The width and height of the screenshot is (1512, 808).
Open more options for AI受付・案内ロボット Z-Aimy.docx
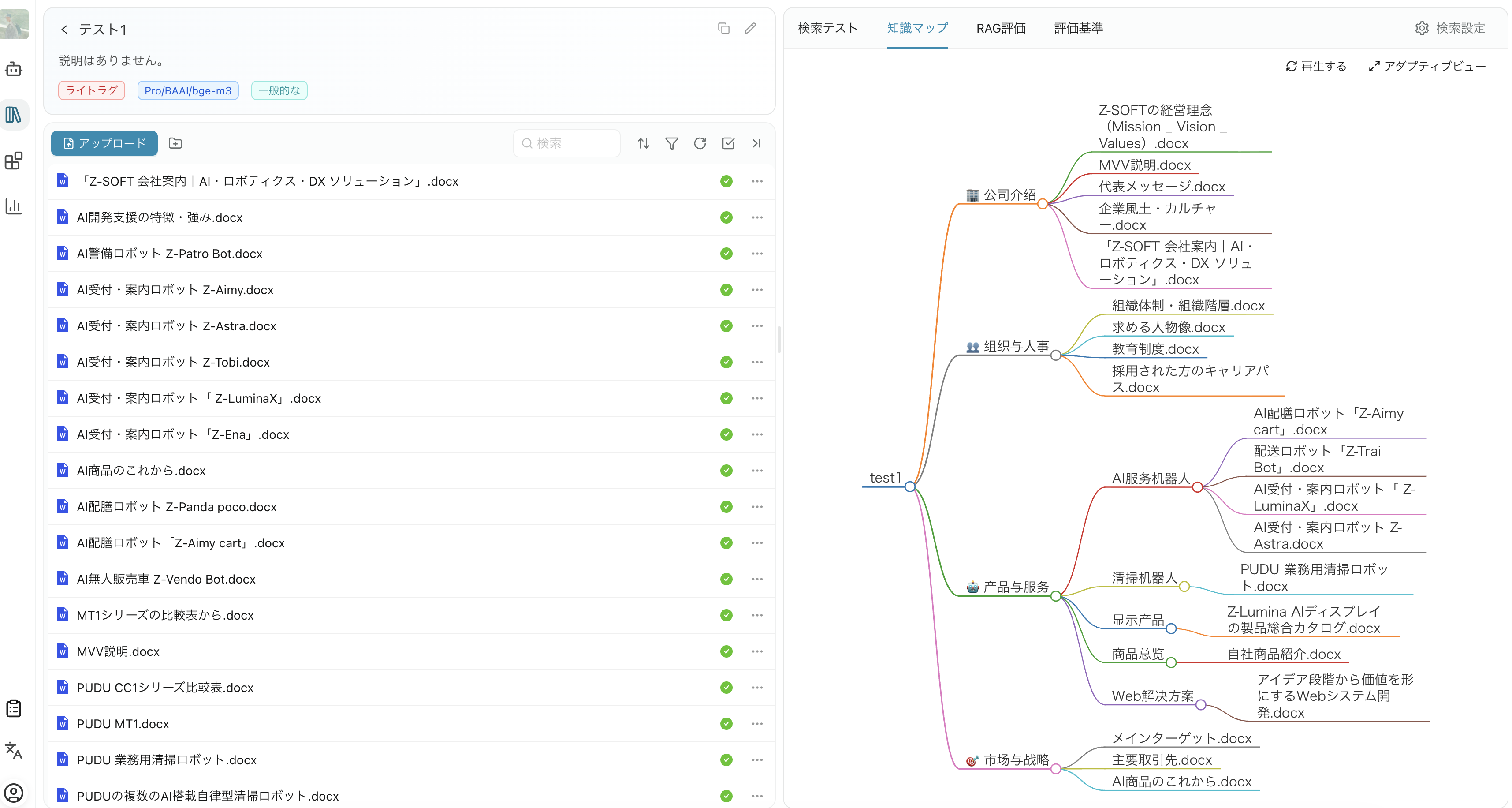tap(757, 289)
